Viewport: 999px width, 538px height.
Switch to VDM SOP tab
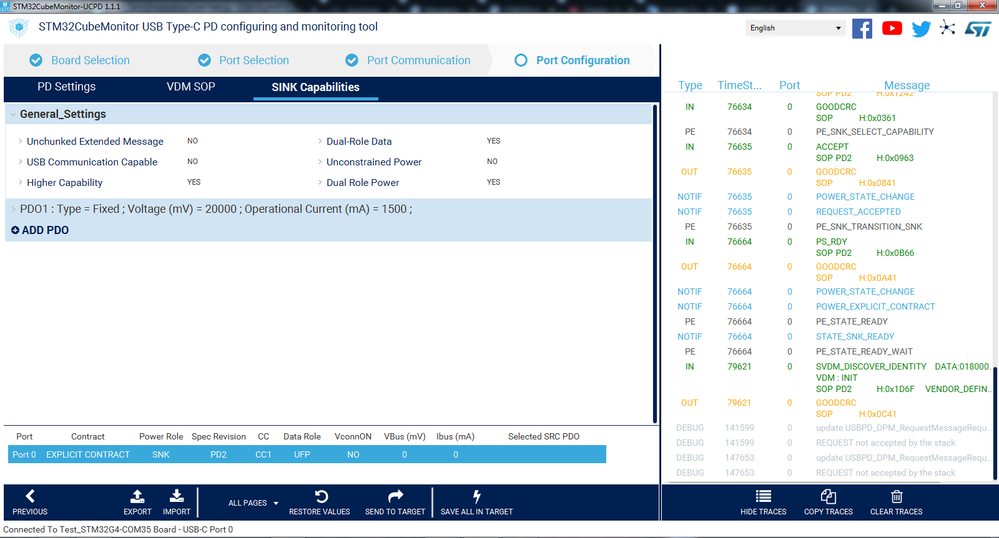190,87
